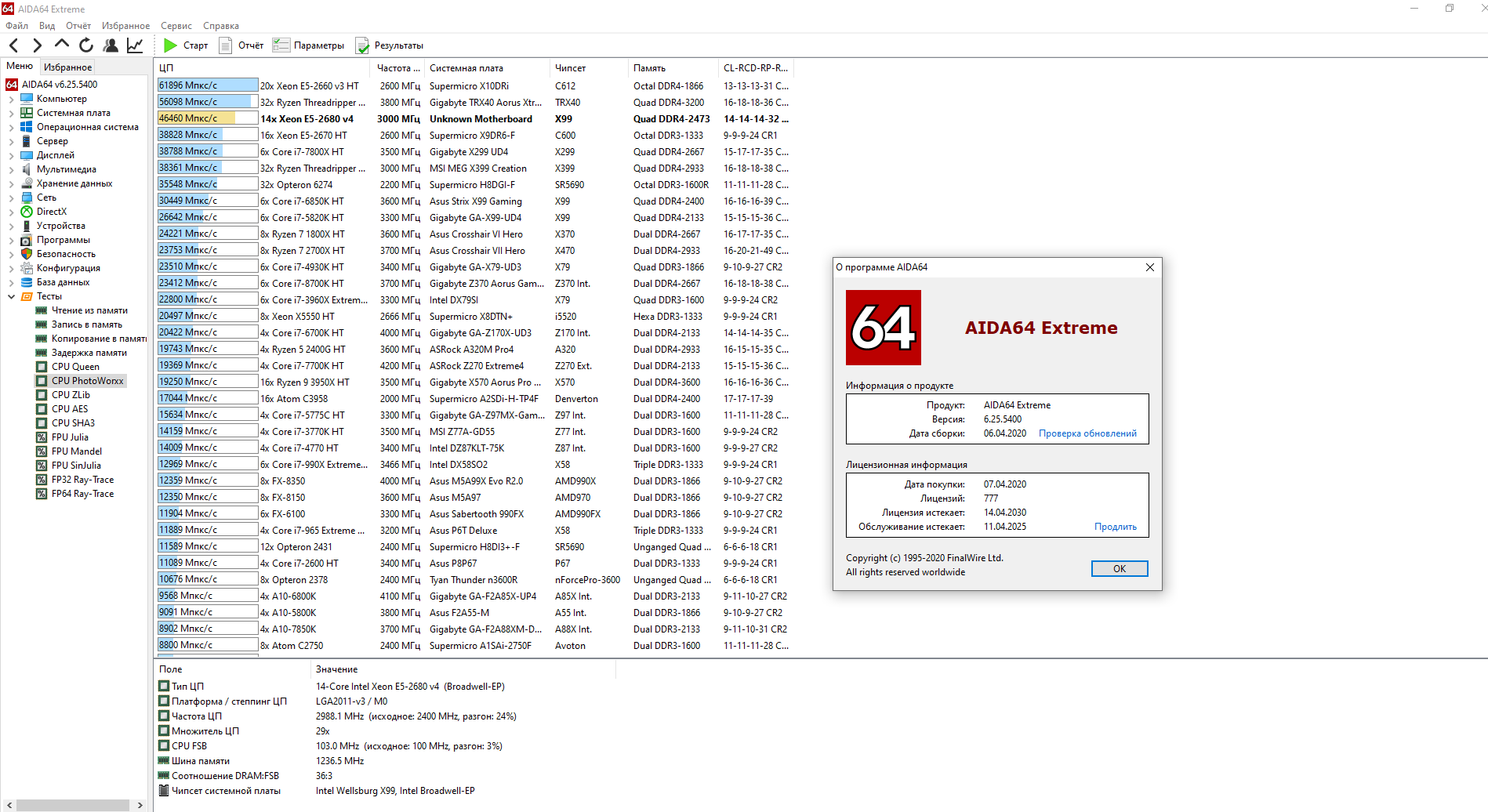The height and width of the screenshot is (812, 1488).
Task: Expand the Операционная система tree node
Action: click(x=11, y=128)
